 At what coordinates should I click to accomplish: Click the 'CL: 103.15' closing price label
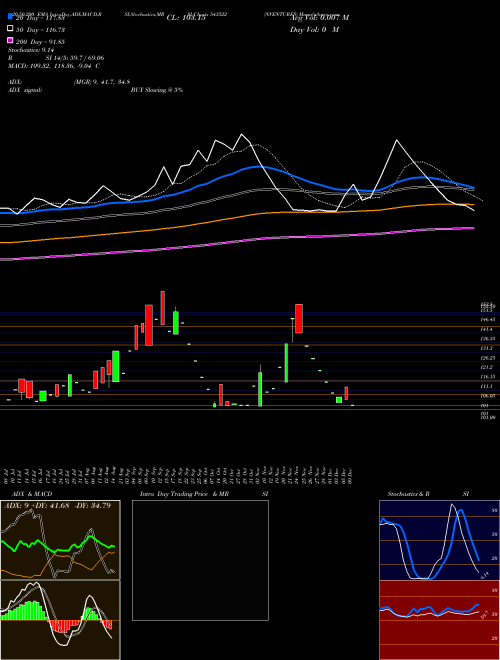point(186,18)
